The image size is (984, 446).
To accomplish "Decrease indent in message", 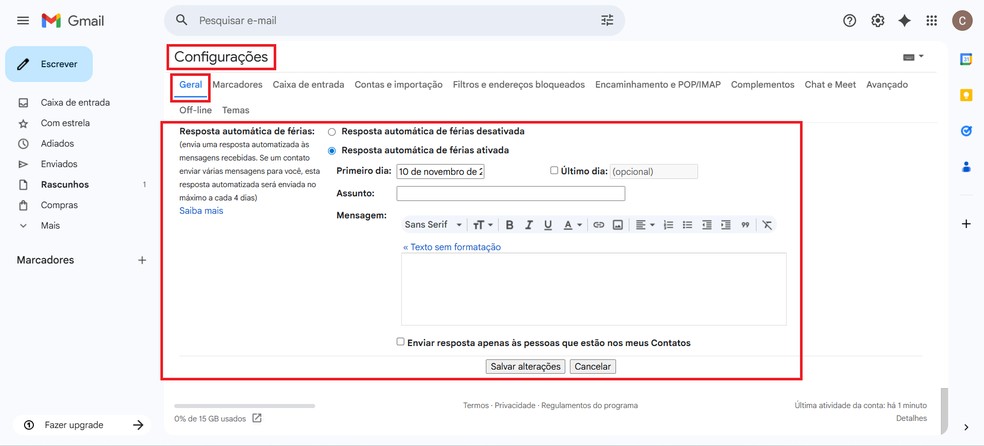I will coord(707,225).
